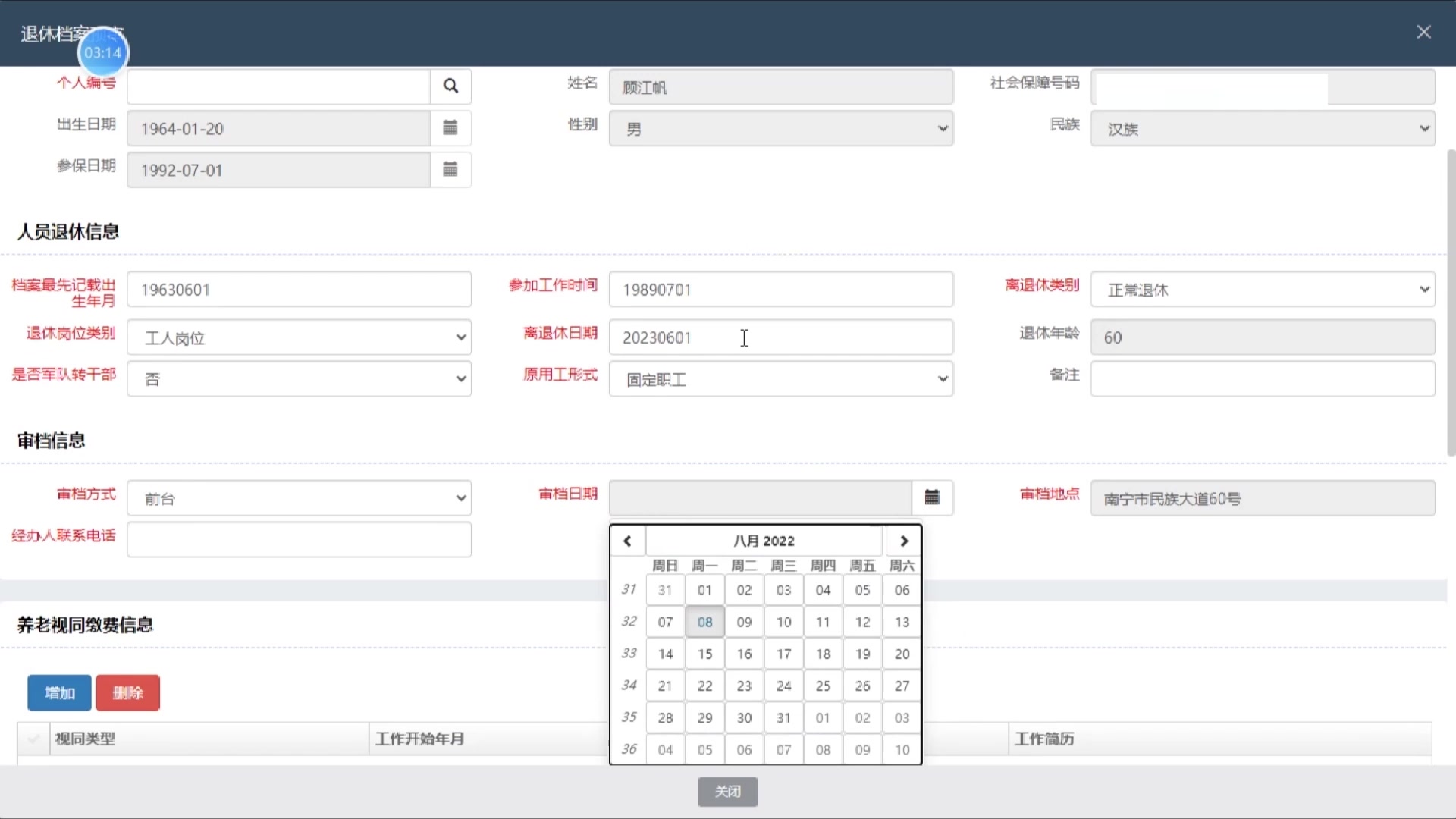Open the calendar icon for 出生日期
Image resolution: width=1456 pixels, height=819 pixels.
(450, 128)
